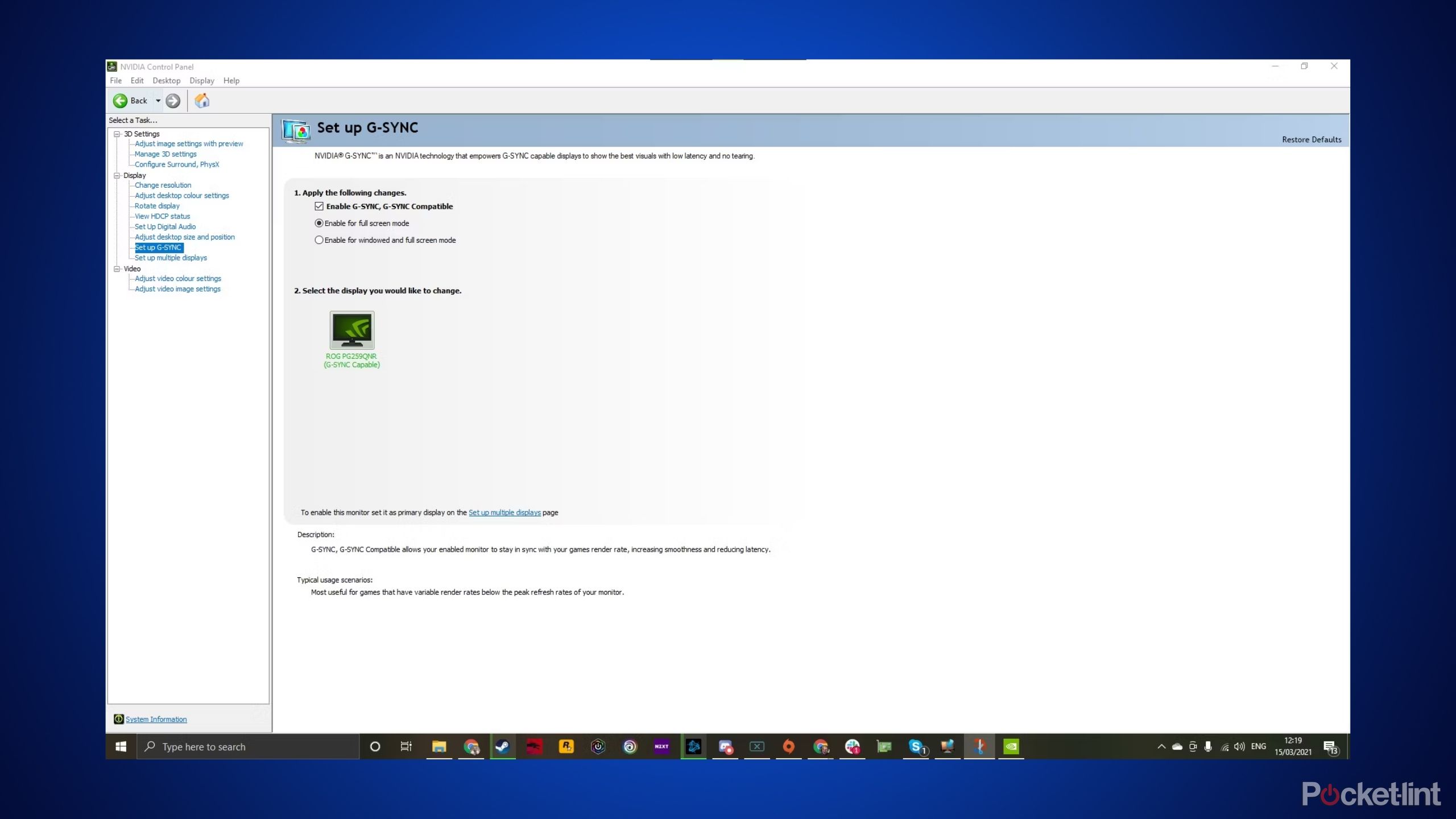The height and width of the screenshot is (819, 1456).
Task: Select the ROG PG259QNR display thumbnail
Action: (352, 330)
